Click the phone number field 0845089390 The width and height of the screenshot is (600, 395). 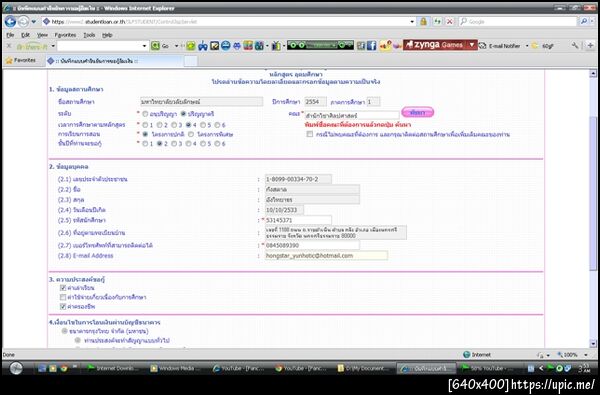[x=312, y=245]
